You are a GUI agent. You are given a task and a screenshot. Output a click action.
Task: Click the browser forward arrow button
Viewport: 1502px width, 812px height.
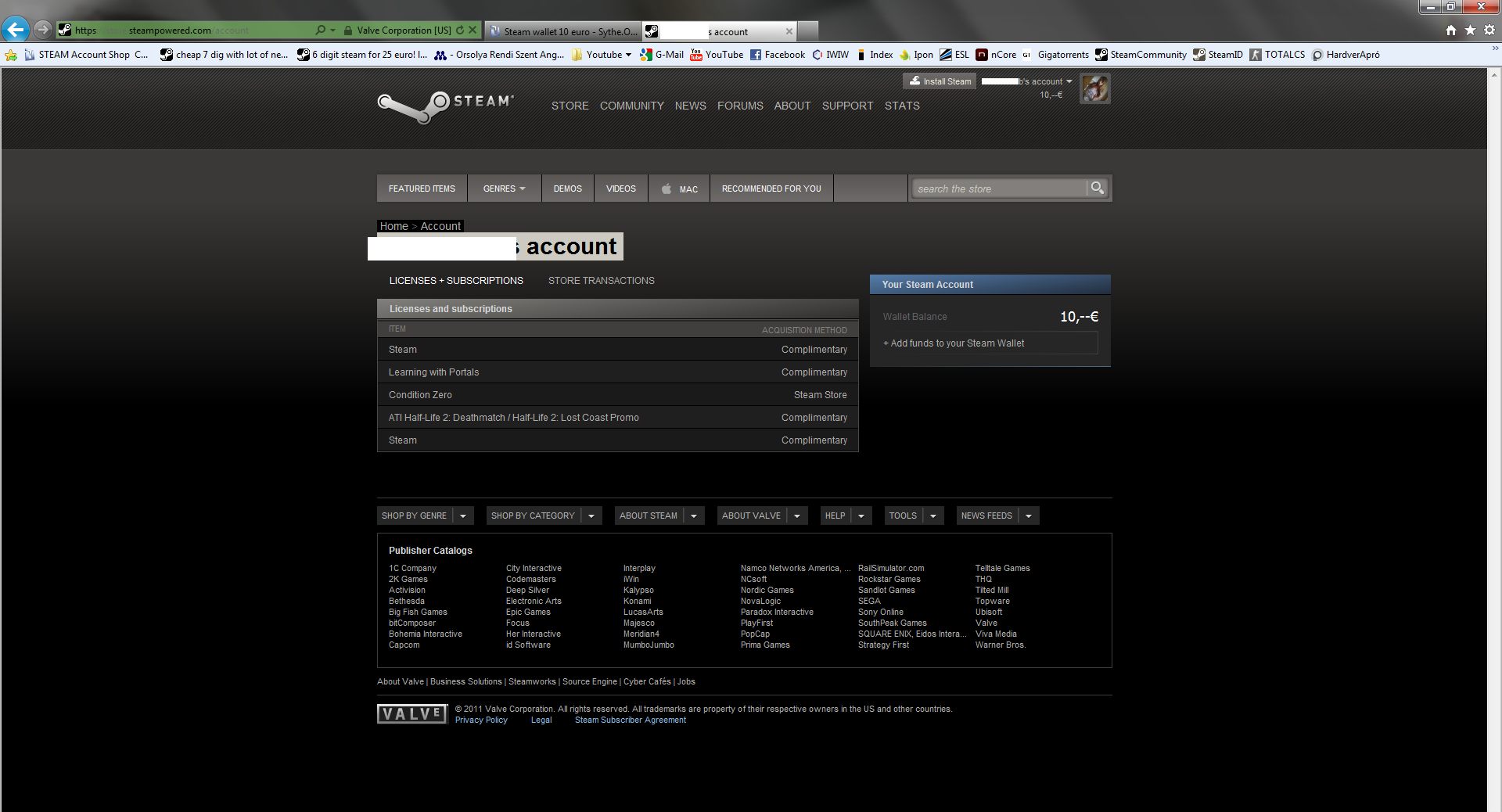click(x=43, y=30)
